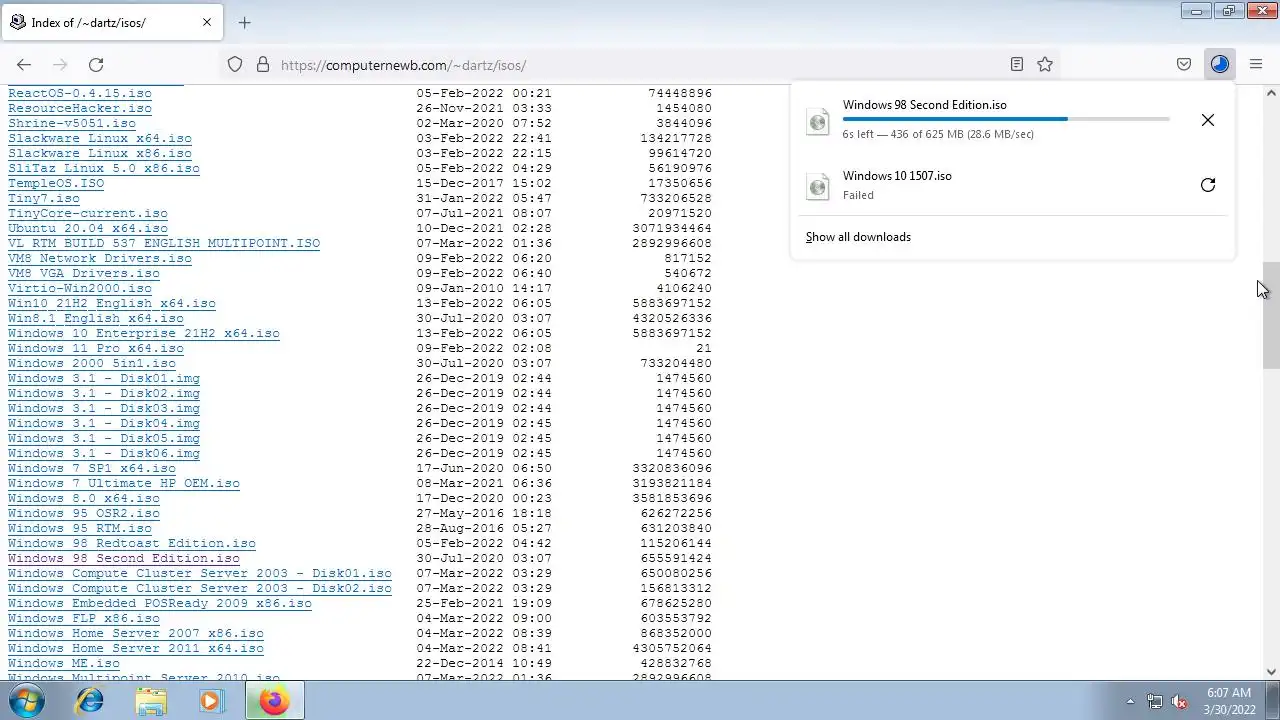This screenshot has width=1280, height=720.
Task: Open Windows 98 Redtoast Edition.iso link
Action: (x=132, y=543)
